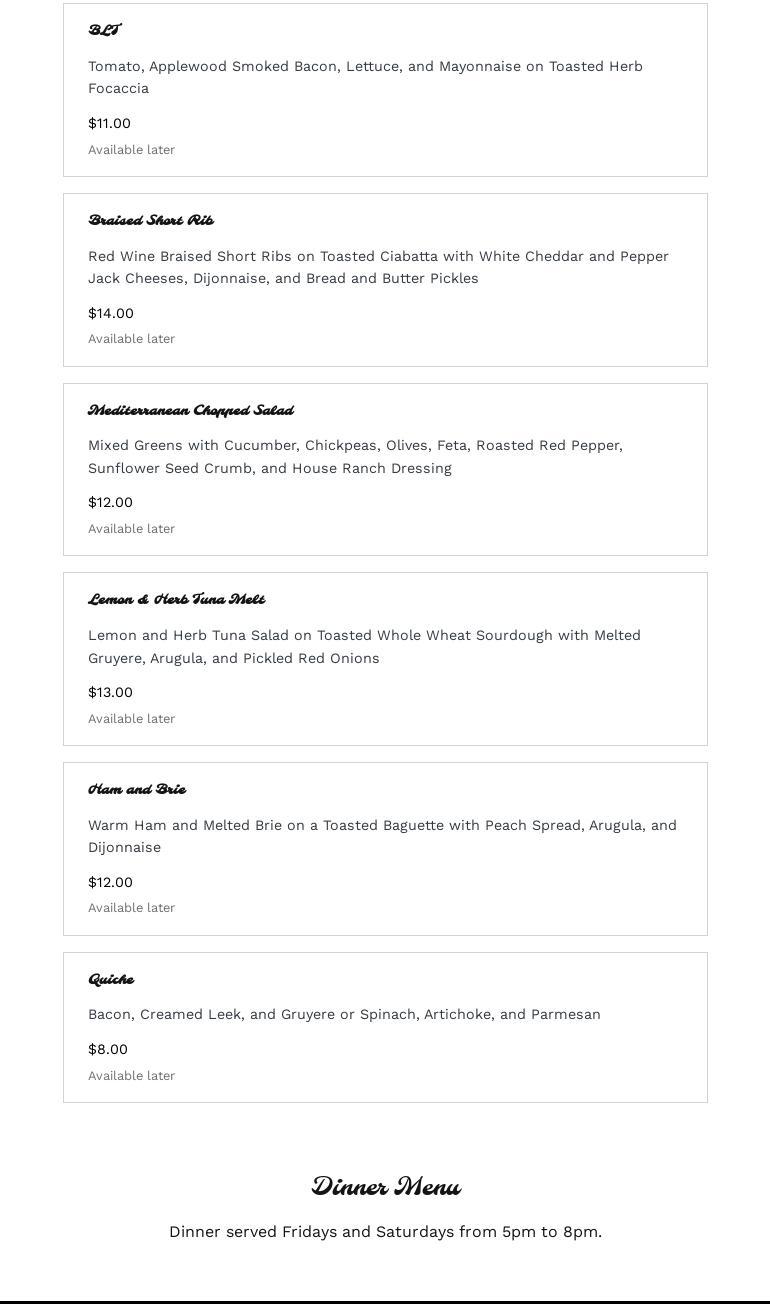Image resolution: width=770 pixels, height=1304 pixels.
Task: Click the Dinner Menu section heading
Action: 385,1187
